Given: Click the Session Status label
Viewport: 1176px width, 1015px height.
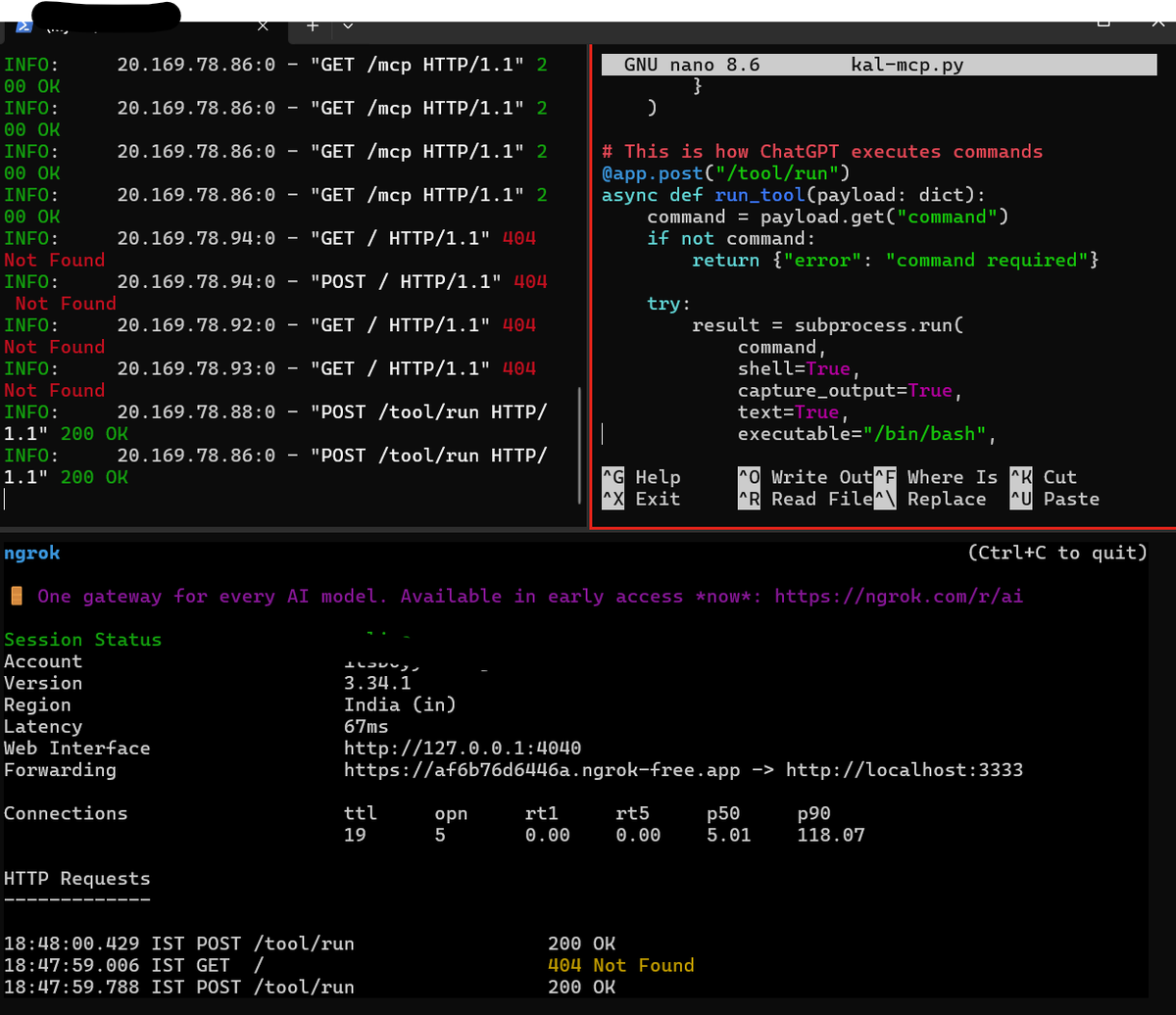Looking at the screenshot, I should tap(83, 640).
